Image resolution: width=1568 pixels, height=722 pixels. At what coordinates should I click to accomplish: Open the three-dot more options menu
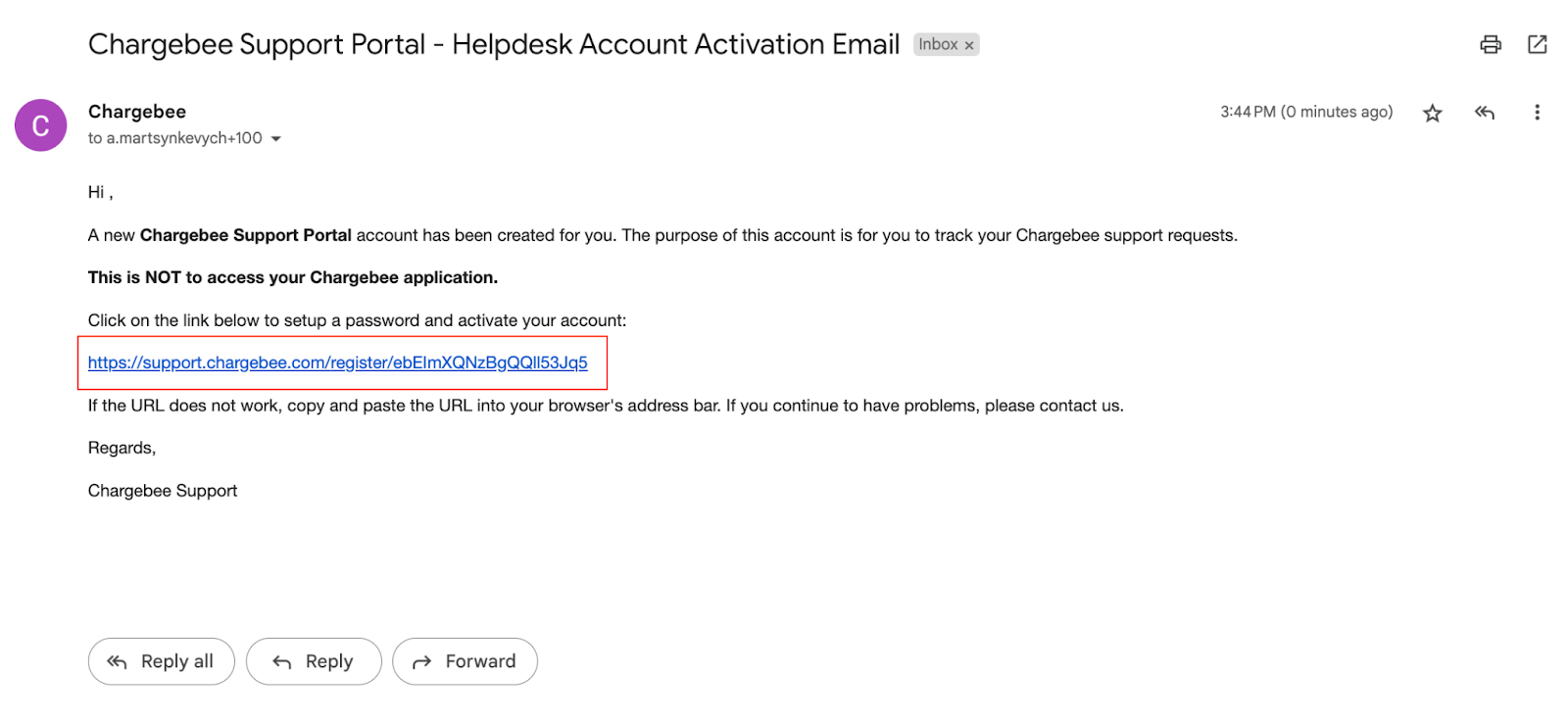[1536, 113]
